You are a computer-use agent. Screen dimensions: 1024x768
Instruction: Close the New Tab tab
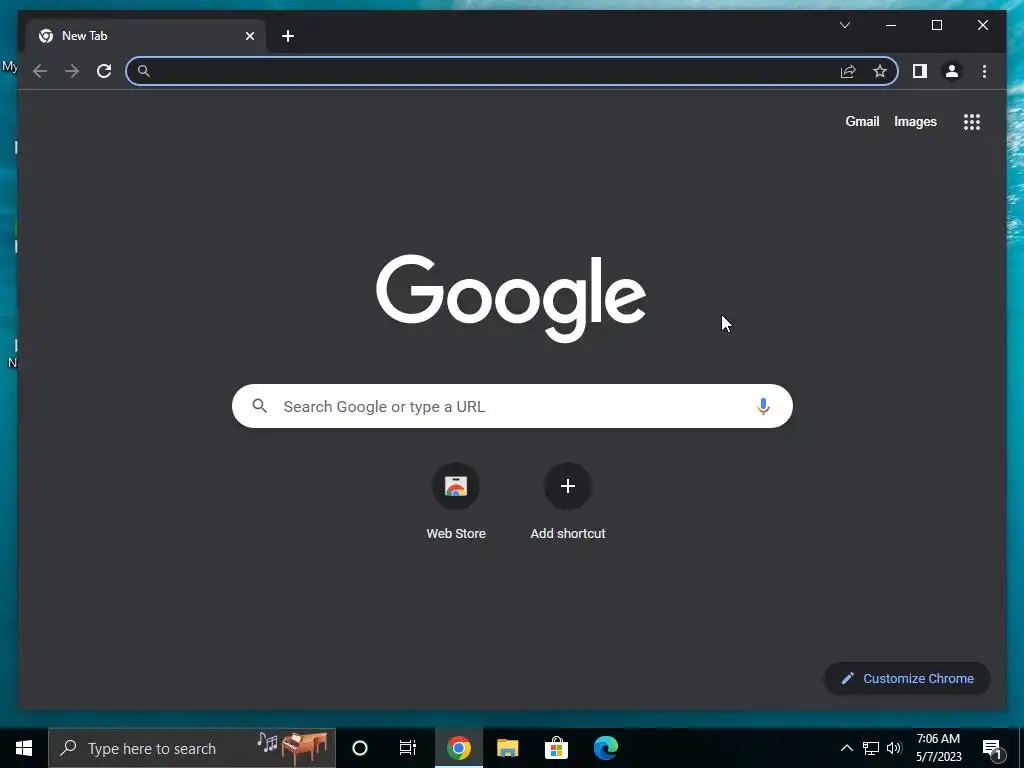[249, 36]
